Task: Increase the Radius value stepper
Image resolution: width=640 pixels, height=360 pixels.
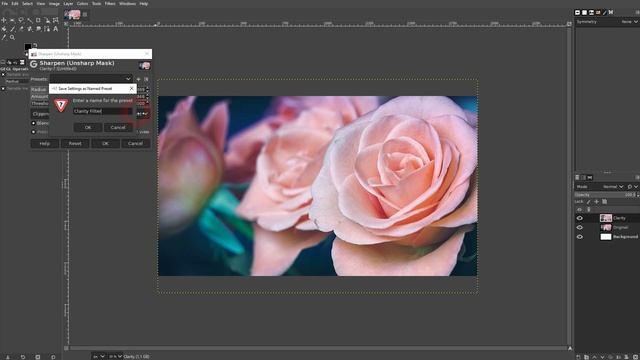Action: pos(147,88)
